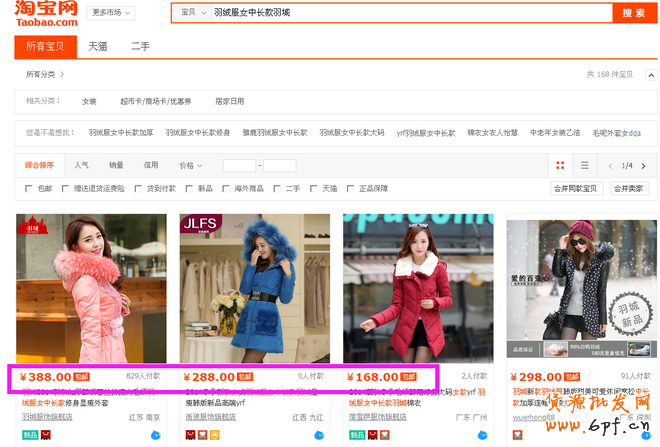Open the pink coat product thumbnail
The width and height of the screenshot is (660, 447).
(x=91, y=288)
